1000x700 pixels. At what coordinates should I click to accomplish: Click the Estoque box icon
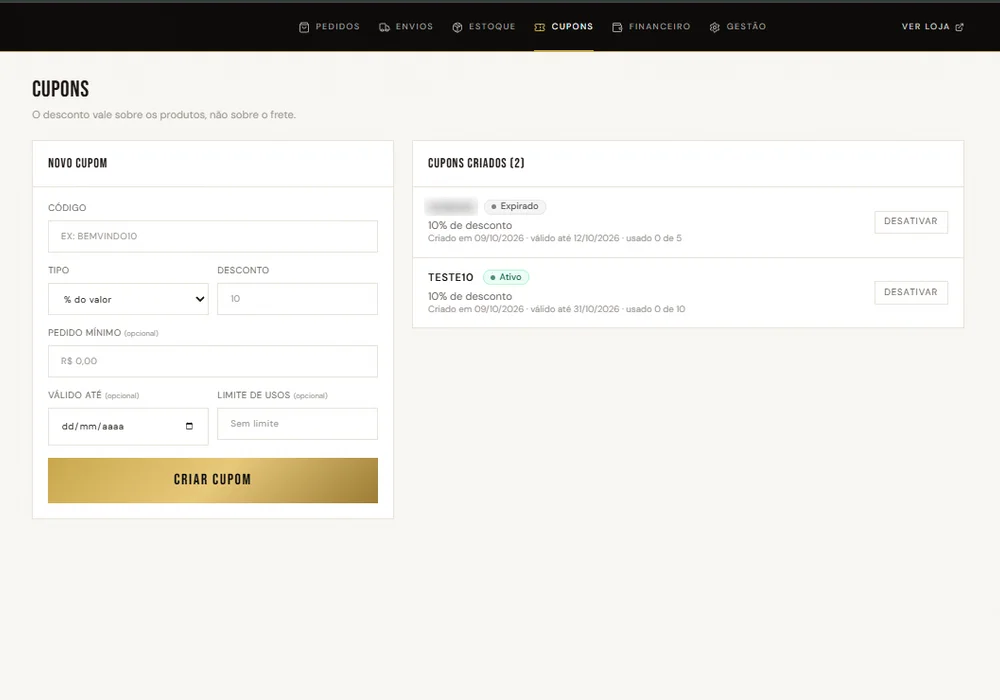[457, 27]
